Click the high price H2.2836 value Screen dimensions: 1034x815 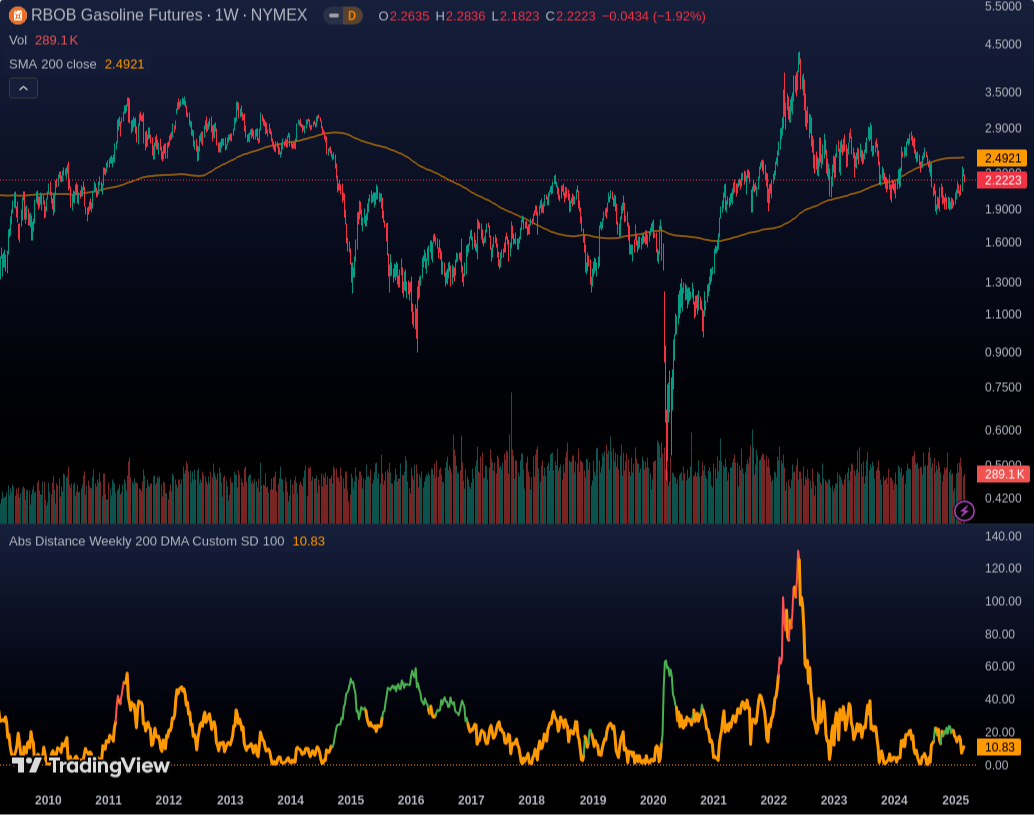pyautogui.click(x=460, y=16)
